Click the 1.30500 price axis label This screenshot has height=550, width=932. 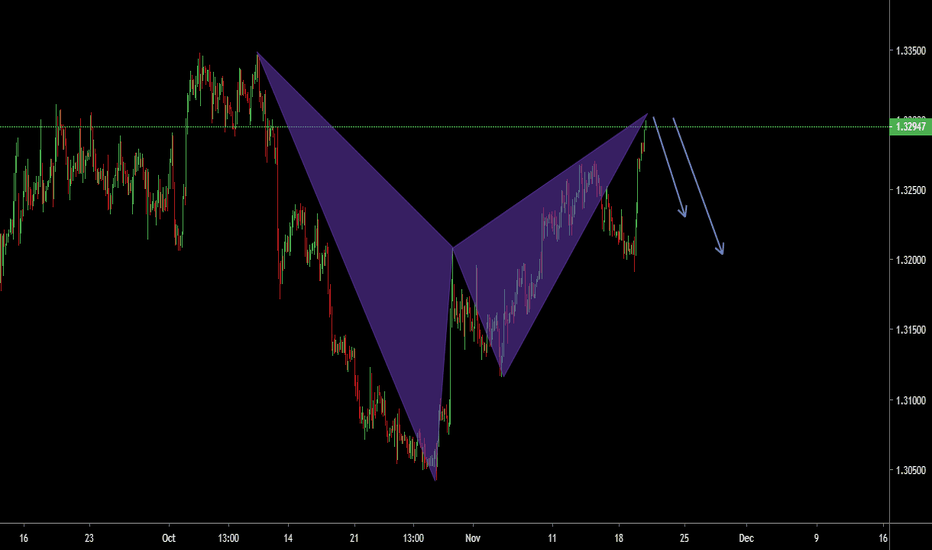click(910, 471)
